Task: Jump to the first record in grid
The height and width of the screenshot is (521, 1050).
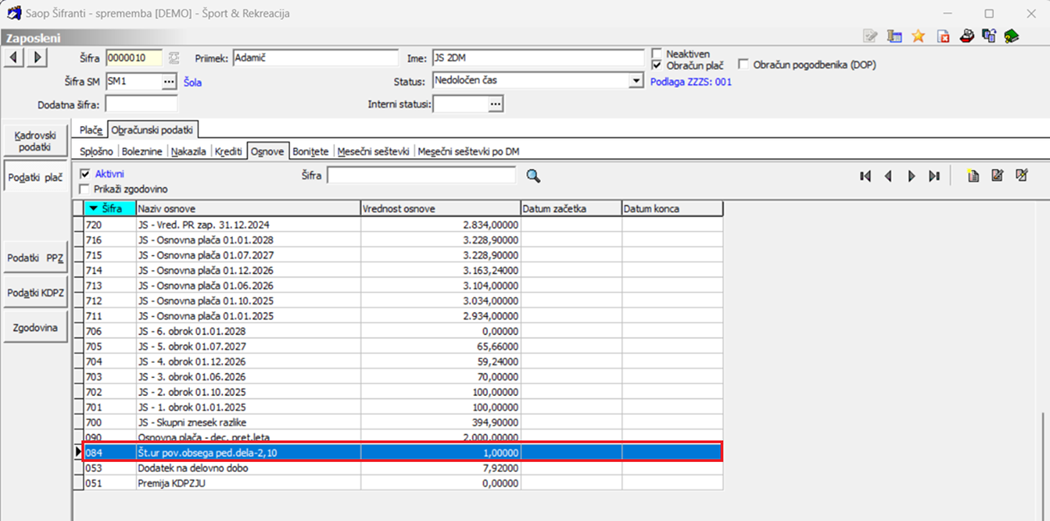Action: pos(865,176)
